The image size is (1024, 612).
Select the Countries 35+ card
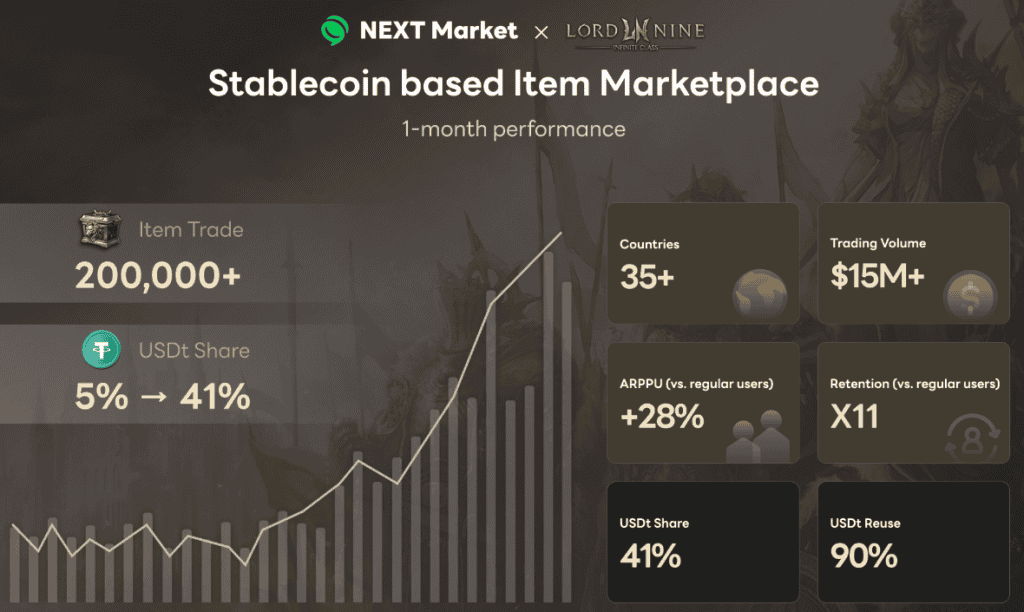703,263
